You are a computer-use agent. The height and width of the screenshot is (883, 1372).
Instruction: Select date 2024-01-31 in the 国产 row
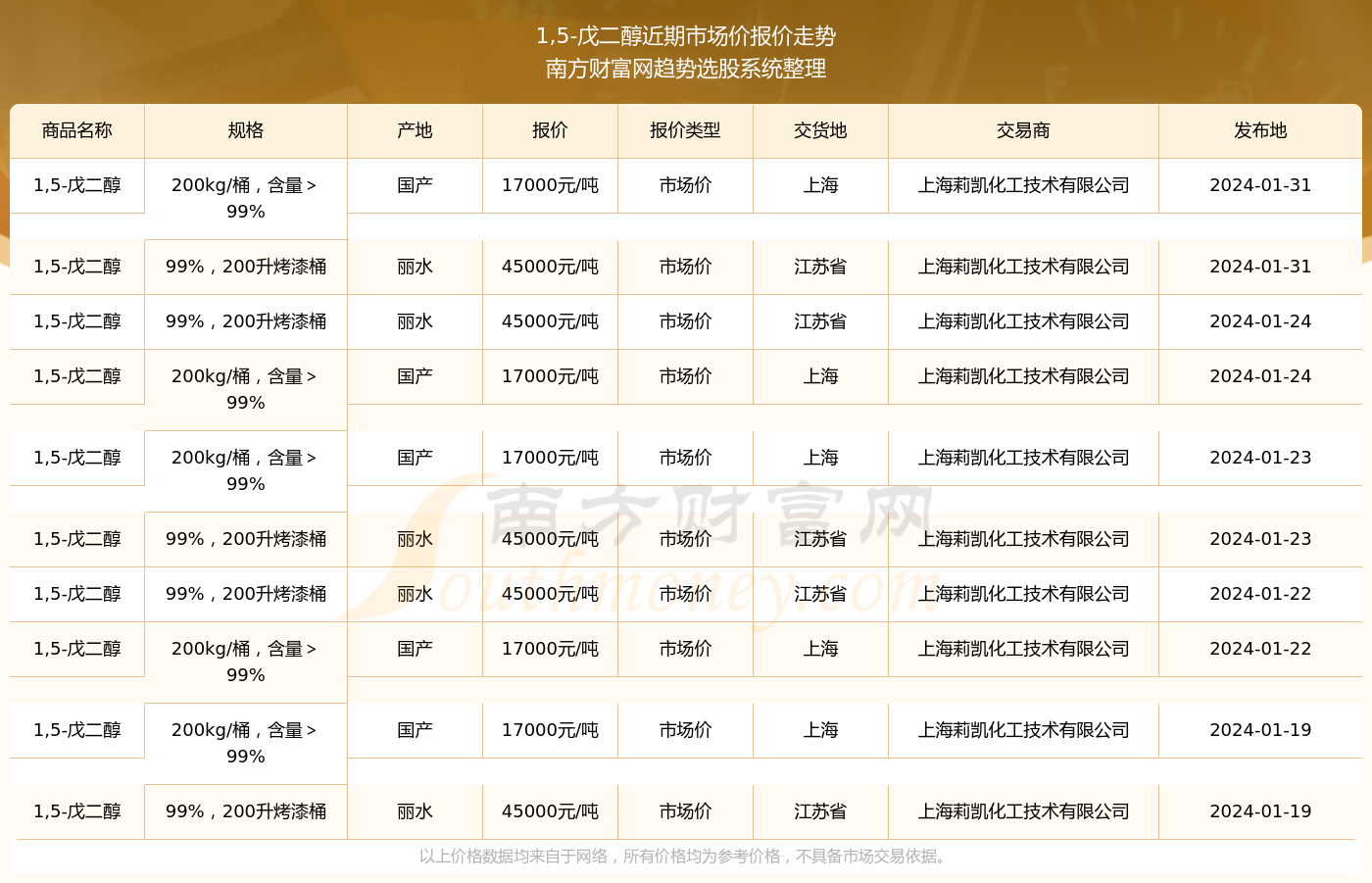(1260, 185)
